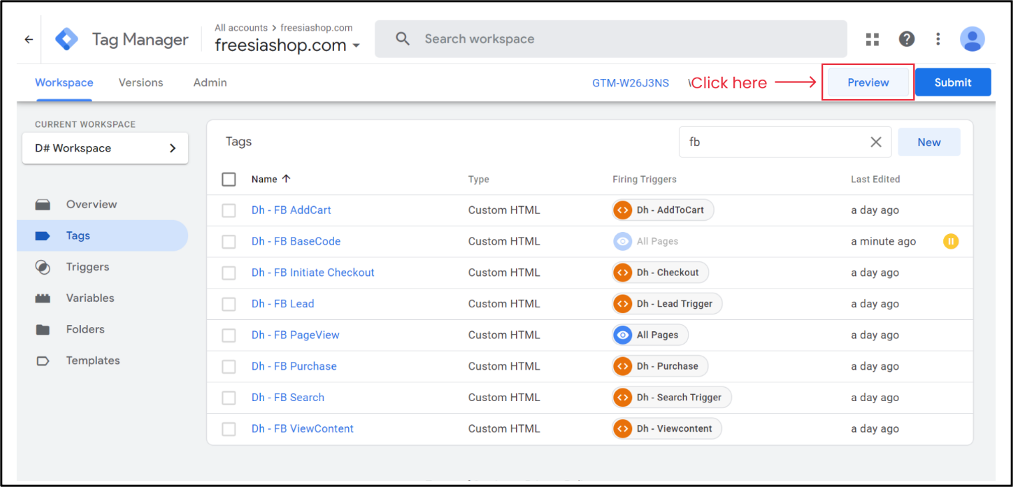Open the Dh - FB ViewContent tag link
The image size is (1014, 487).
tap(303, 429)
